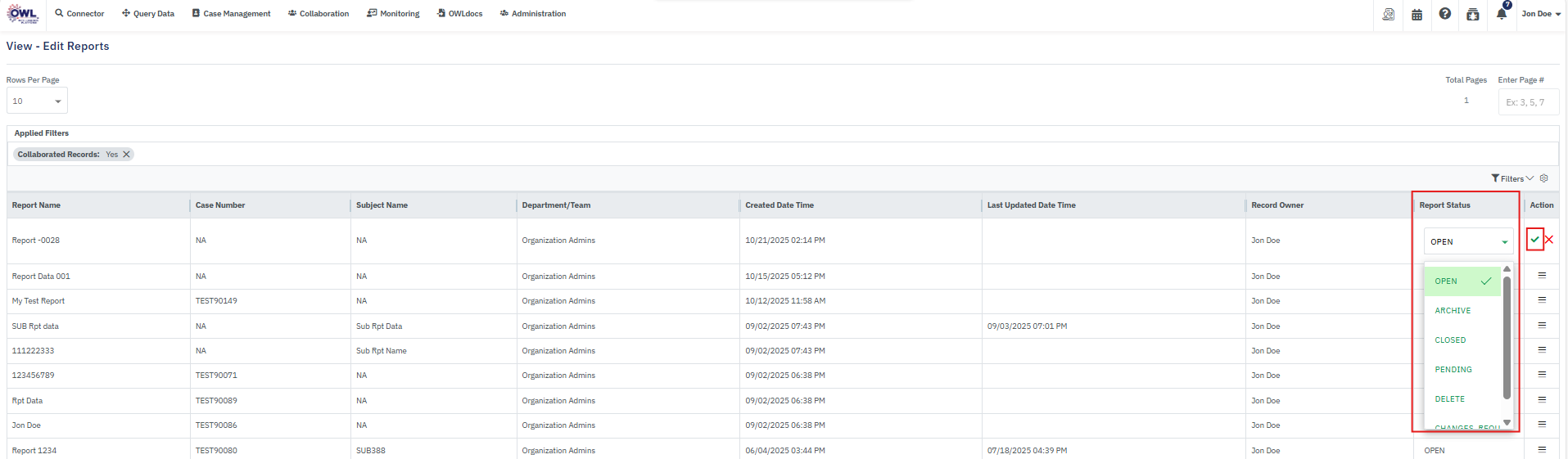The height and width of the screenshot is (459, 1568).
Task: Open the notifications bell
Action: coord(1501,14)
